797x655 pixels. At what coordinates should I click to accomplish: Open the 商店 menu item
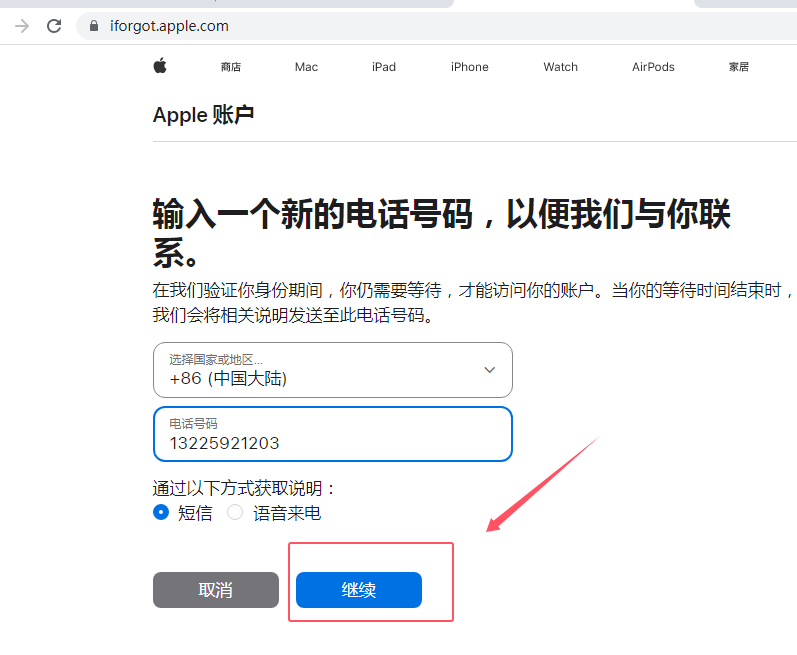(231, 67)
